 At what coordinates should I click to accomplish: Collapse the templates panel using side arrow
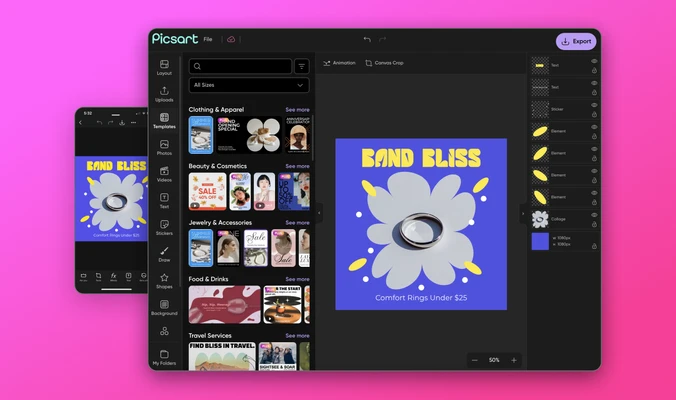coord(319,212)
